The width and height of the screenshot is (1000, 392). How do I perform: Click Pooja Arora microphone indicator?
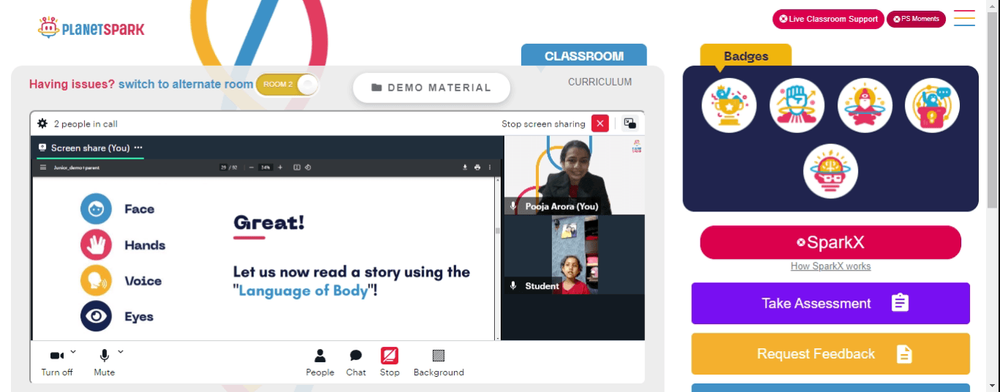click(513, 207)
